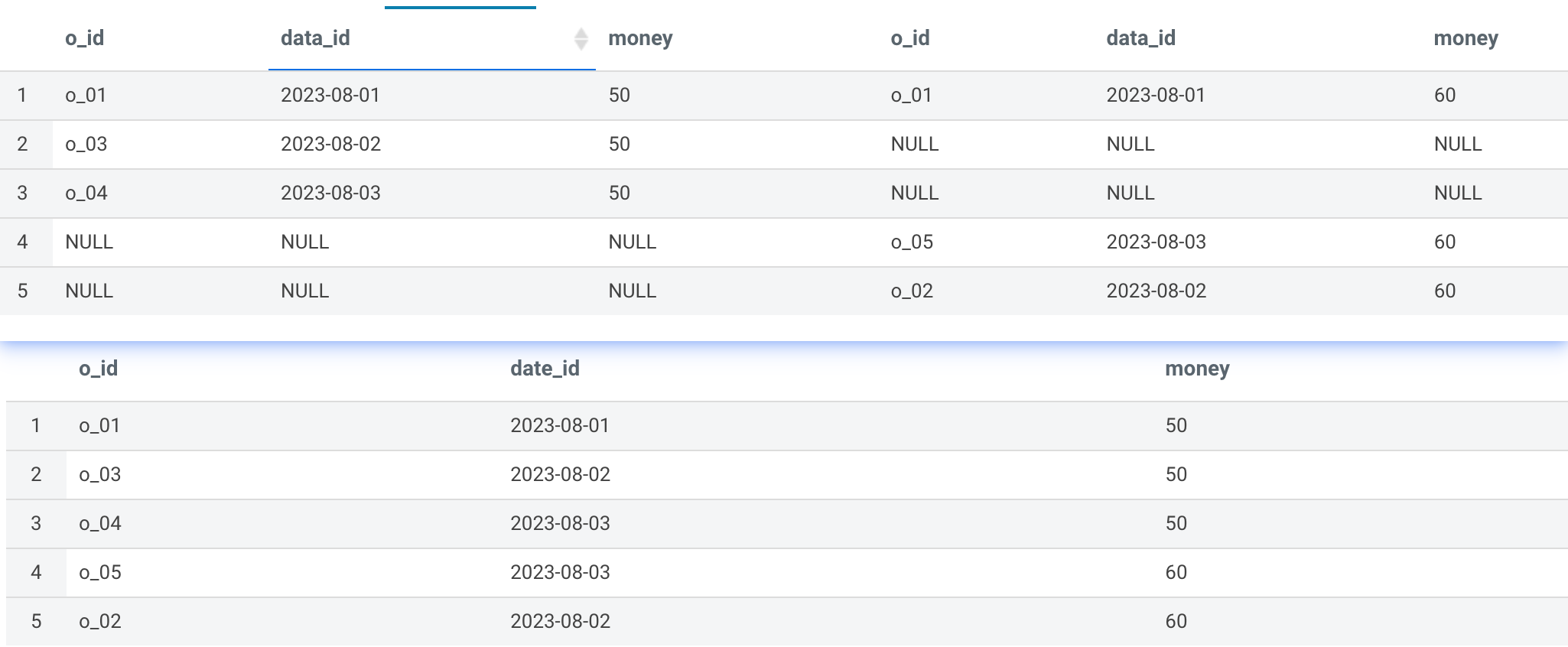The height and width of the screenshot is (647, 1568).
Task: Select the leftmost o_id header in top table
Action: [84, 38]
